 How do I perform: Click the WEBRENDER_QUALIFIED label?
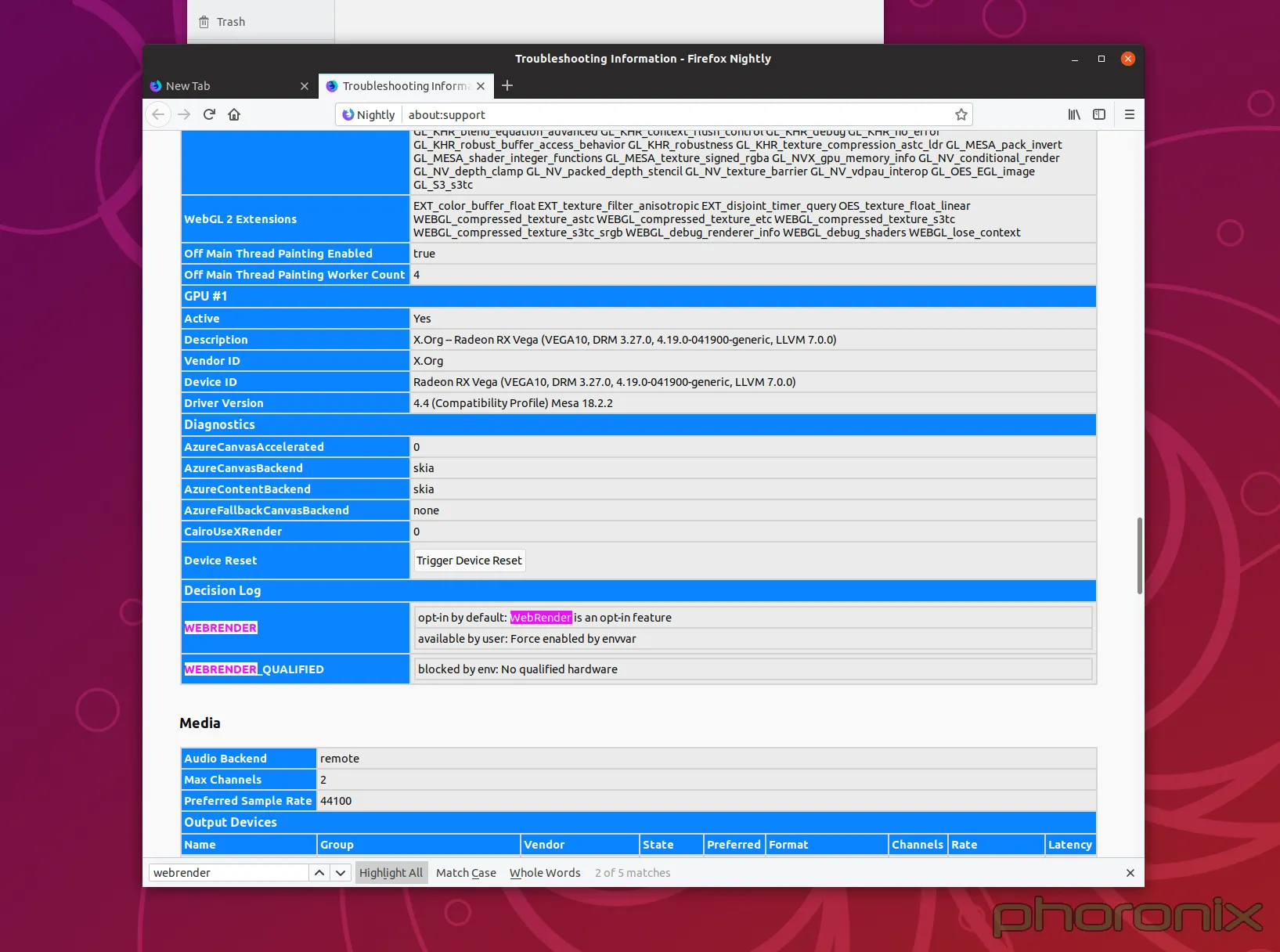tap(254, 669)
